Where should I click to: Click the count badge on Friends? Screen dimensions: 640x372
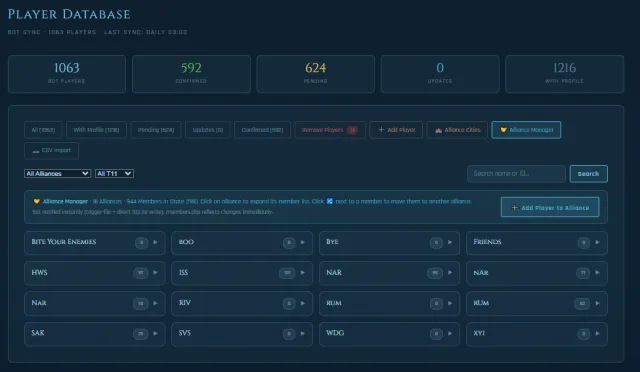point(584,243)
